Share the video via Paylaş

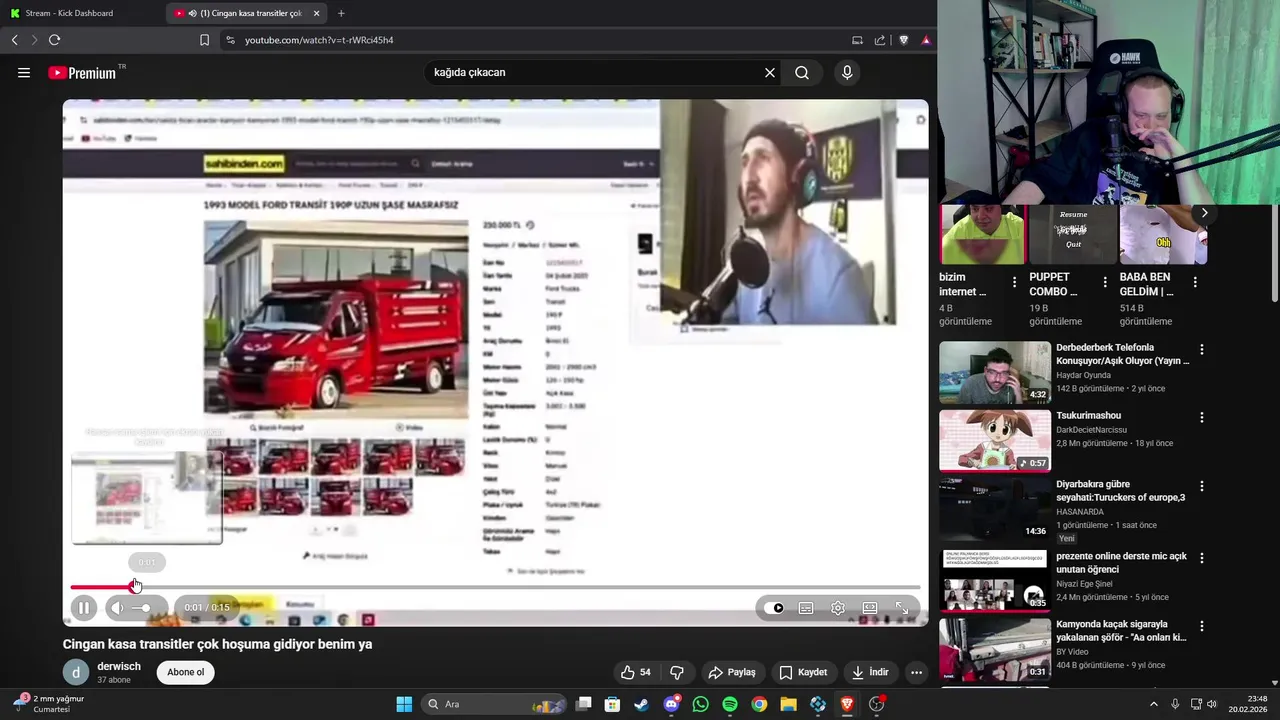pos(731,672)
